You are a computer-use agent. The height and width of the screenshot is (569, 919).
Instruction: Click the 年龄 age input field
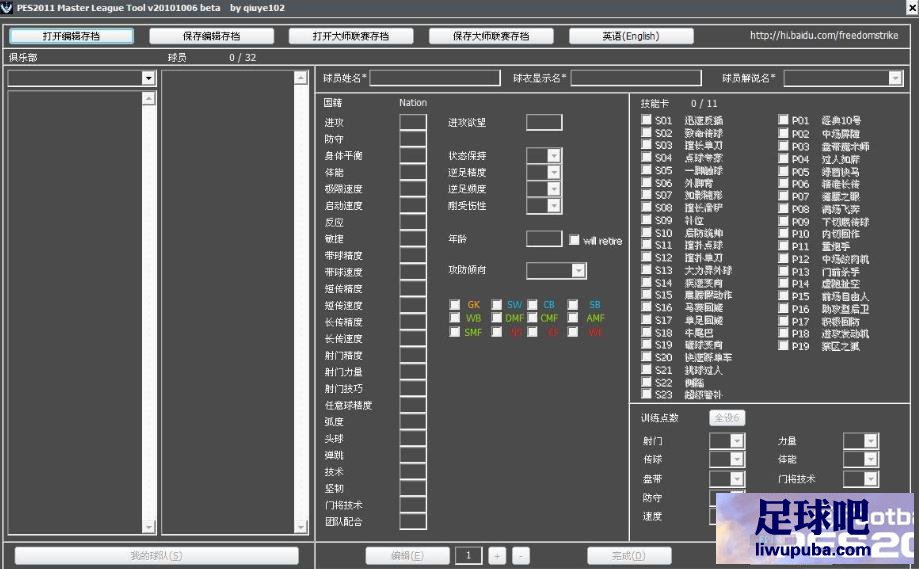(x=544, y=238)
